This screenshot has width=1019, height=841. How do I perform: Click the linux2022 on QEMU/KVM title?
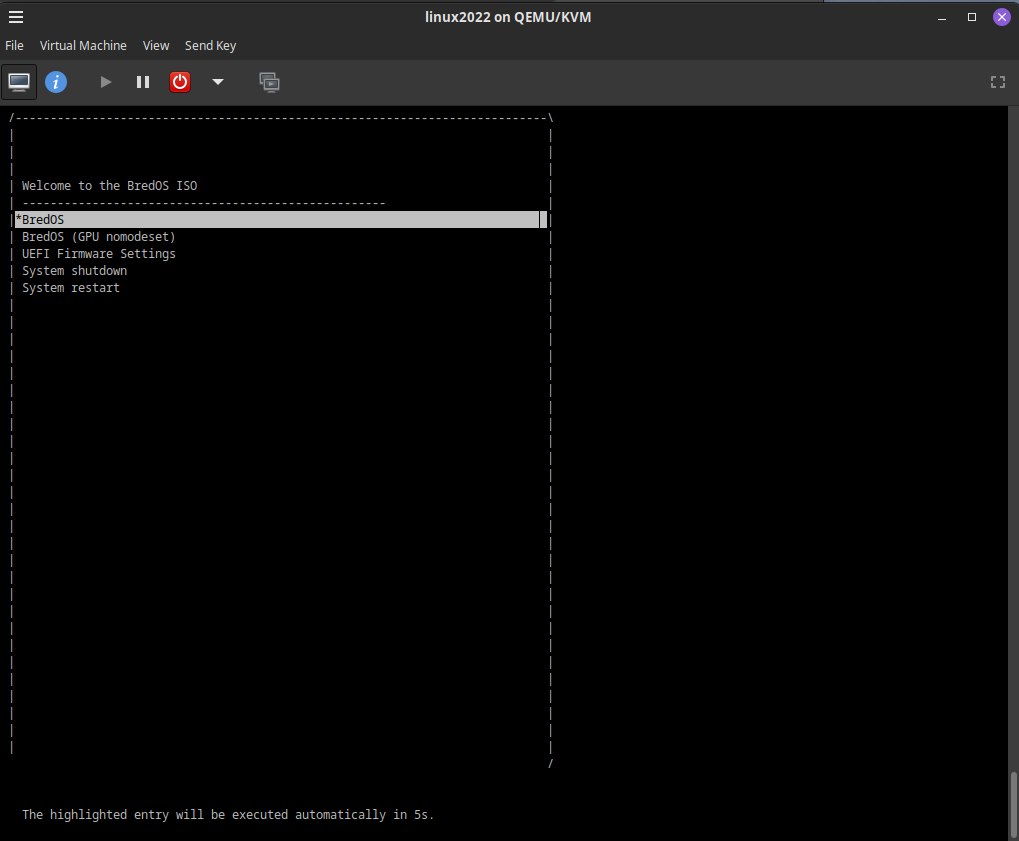point(508,18)
